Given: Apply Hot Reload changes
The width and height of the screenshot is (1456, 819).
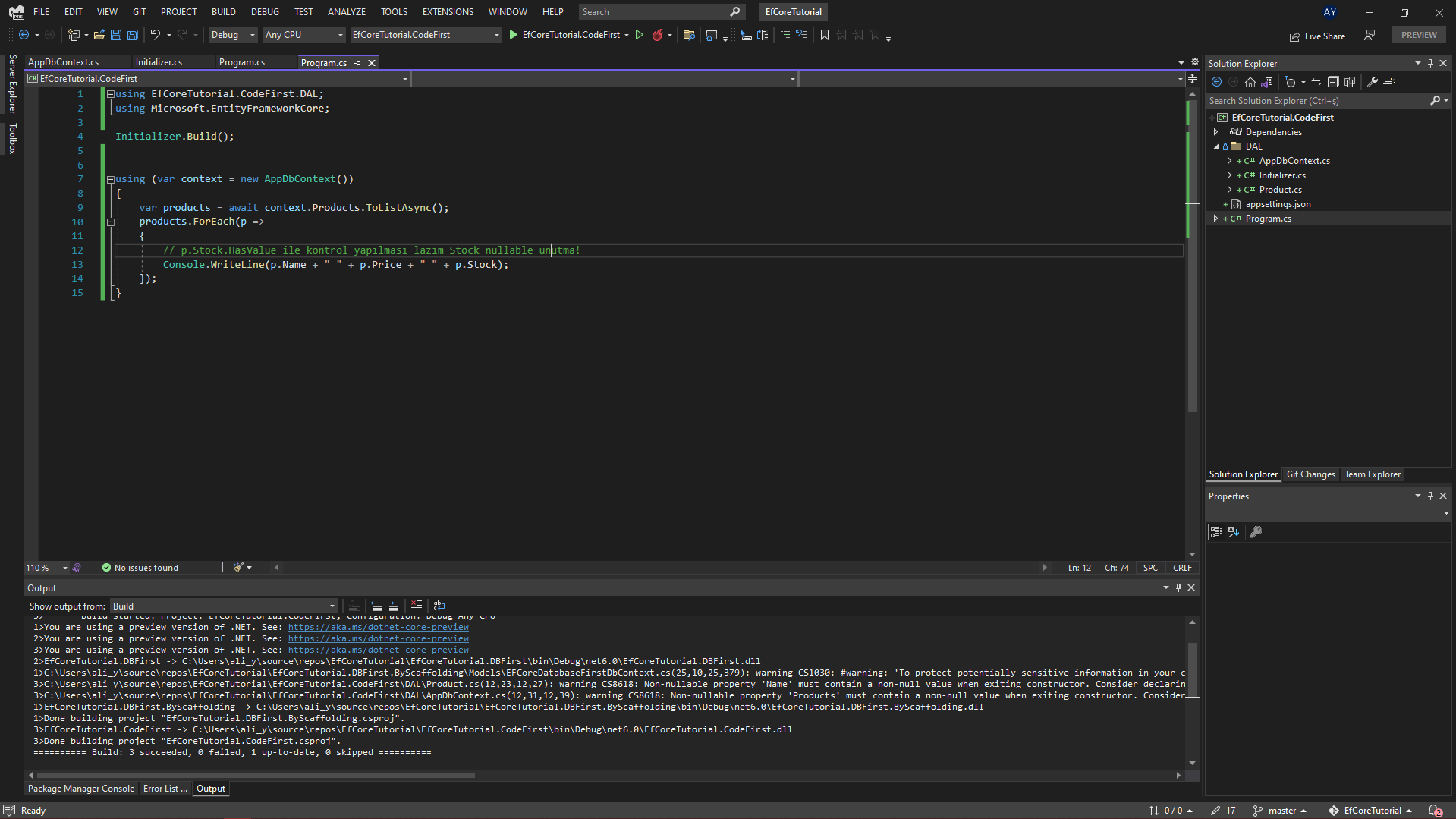Looking at the screenshot, I should (x=657, y=35).
